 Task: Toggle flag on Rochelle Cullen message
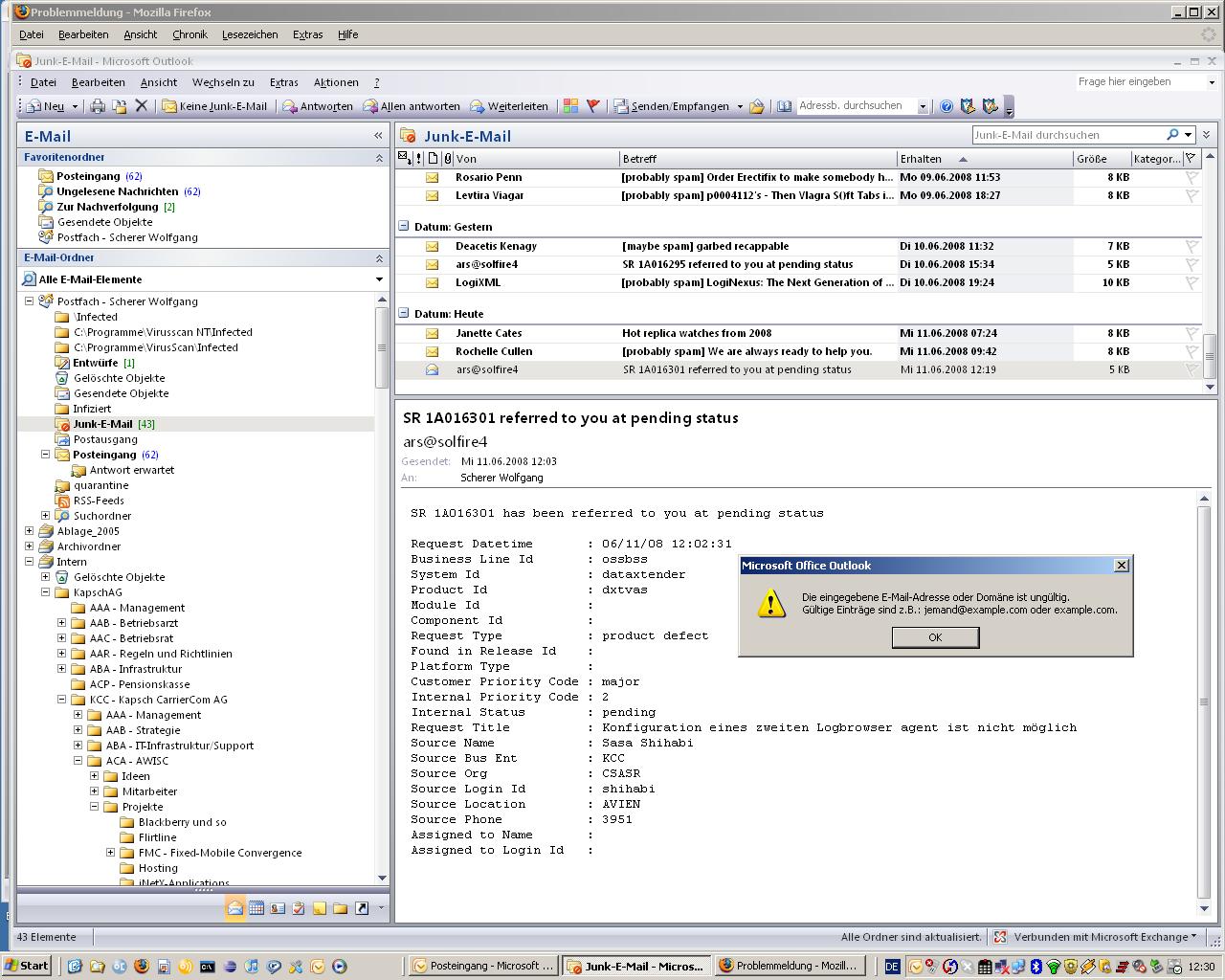tap(1192, 351)
